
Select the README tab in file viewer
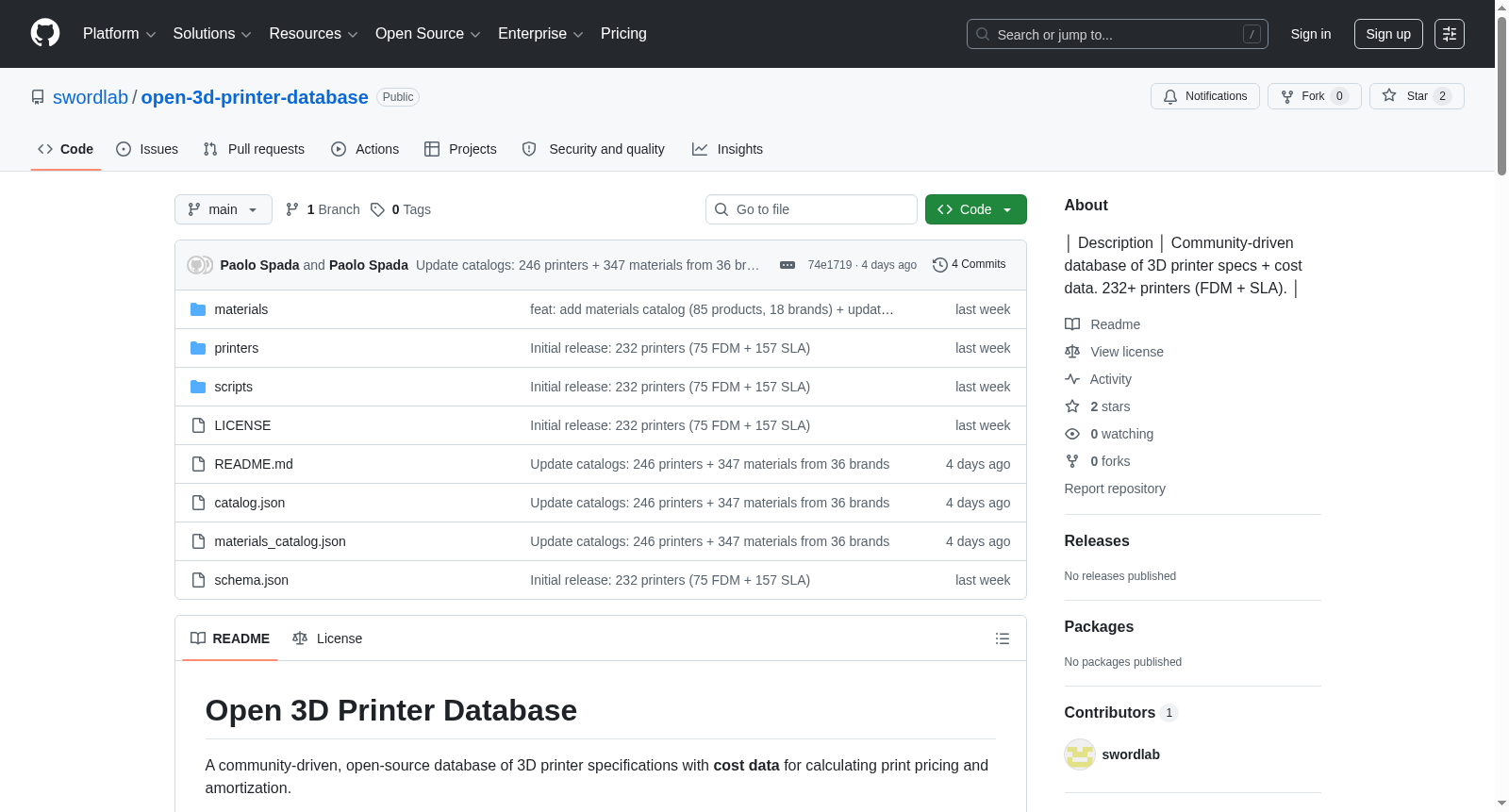click(x=230, y=638)
